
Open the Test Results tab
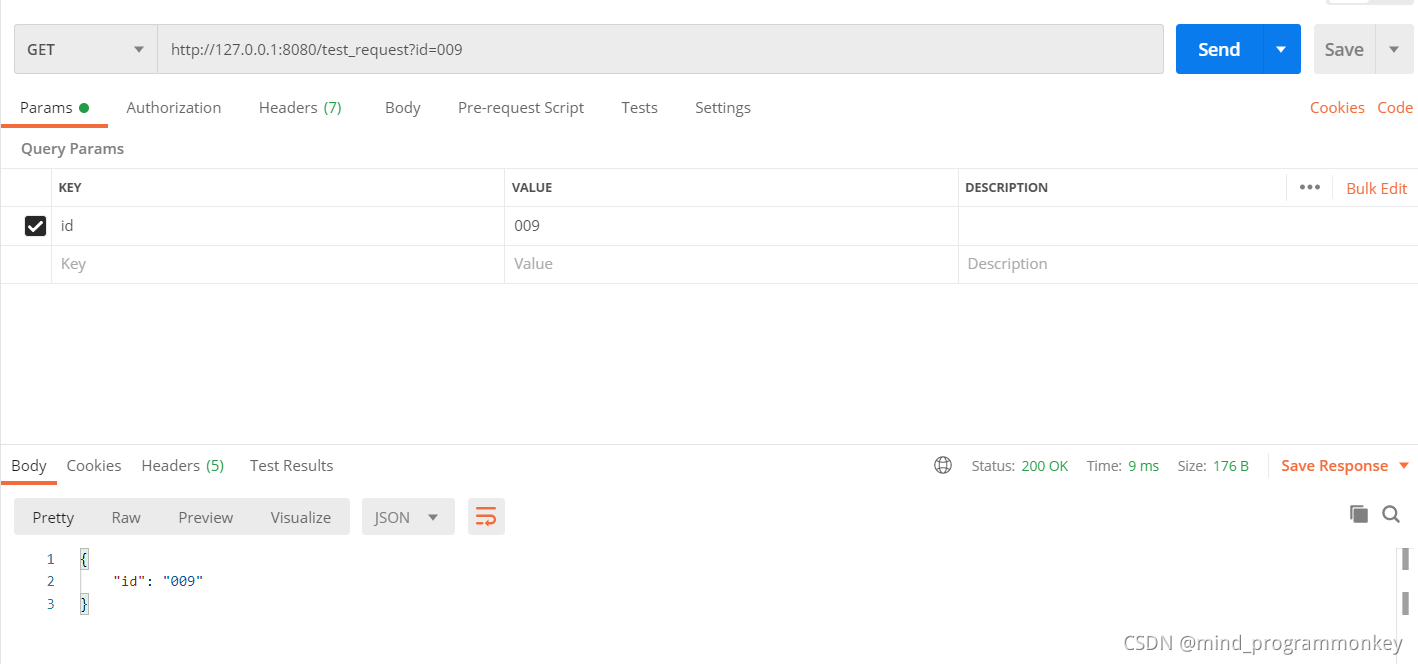click(x=291, y=466)
